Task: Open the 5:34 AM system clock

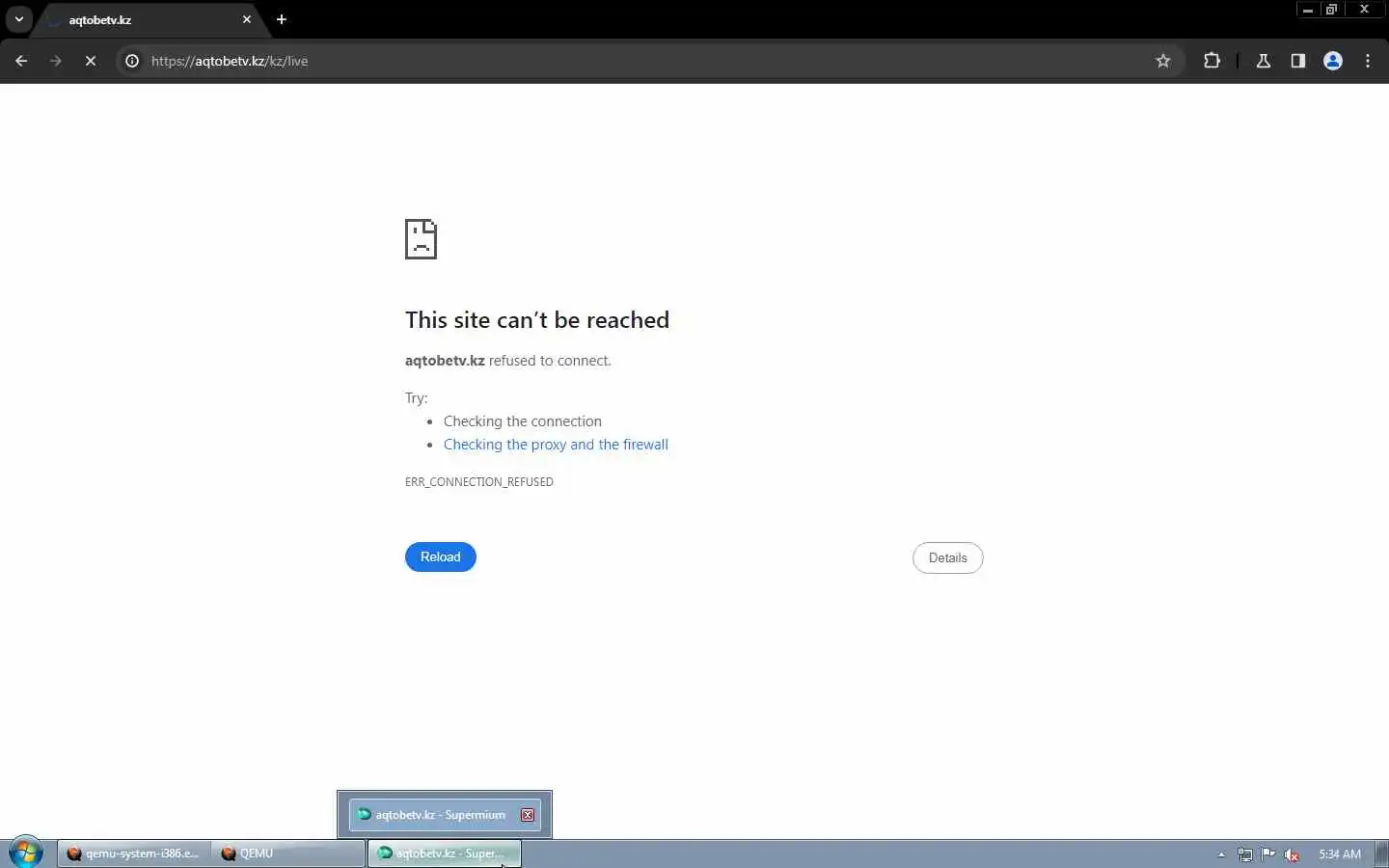Action: click(x=1340, y=854)
